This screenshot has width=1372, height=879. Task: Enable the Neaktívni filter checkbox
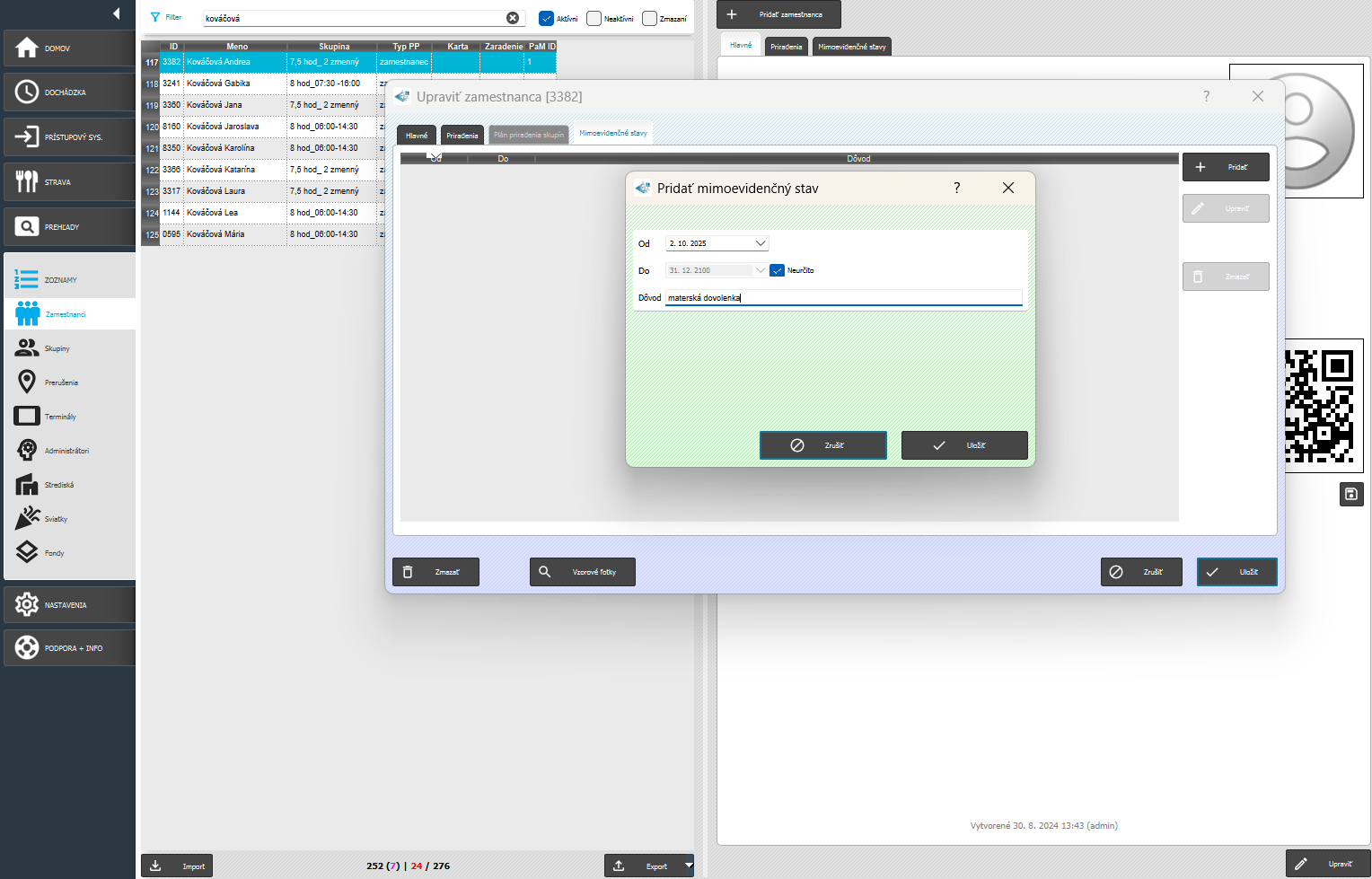(x=594, y=18)
